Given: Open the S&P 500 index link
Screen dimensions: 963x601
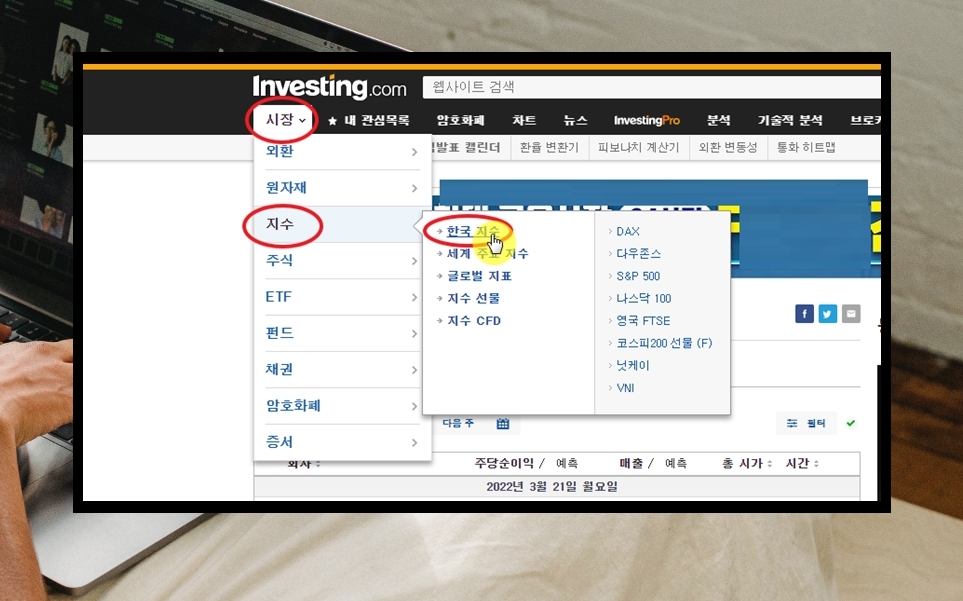Looking at the screenshot, I should (638, 276).
